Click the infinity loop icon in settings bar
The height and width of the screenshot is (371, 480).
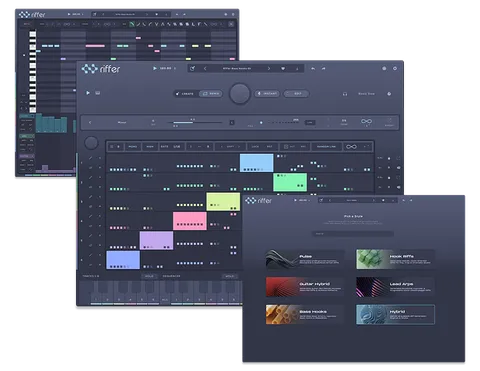pyautogui.click(x=366, y=121)
